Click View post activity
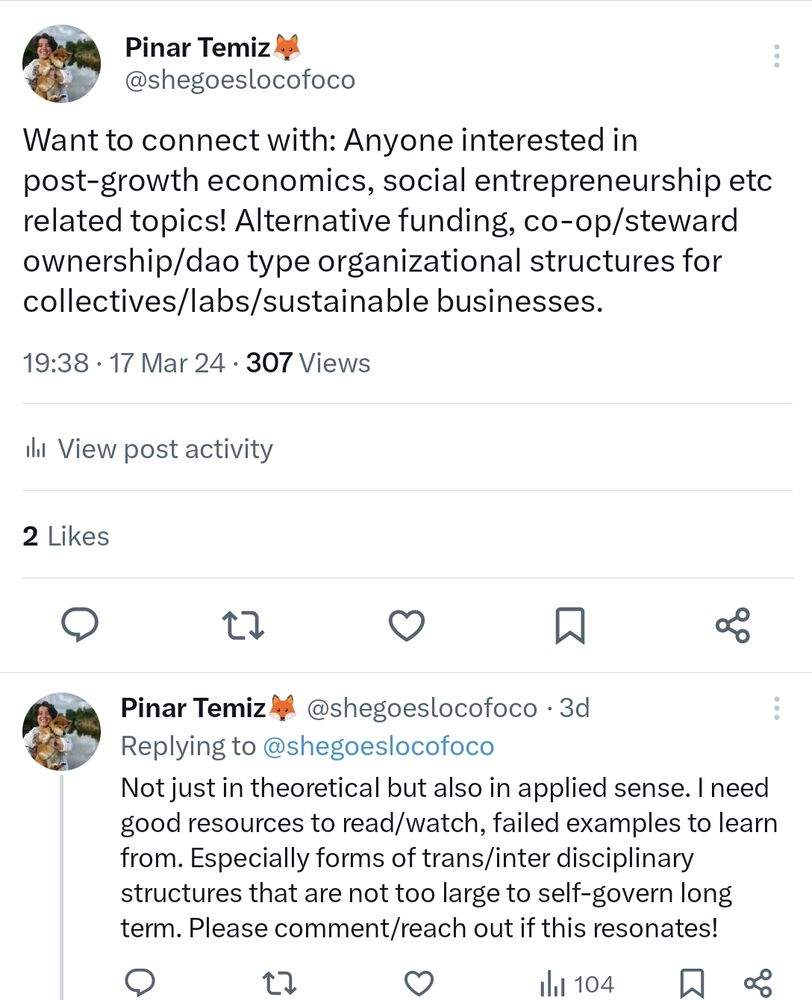 pos(148,449)
